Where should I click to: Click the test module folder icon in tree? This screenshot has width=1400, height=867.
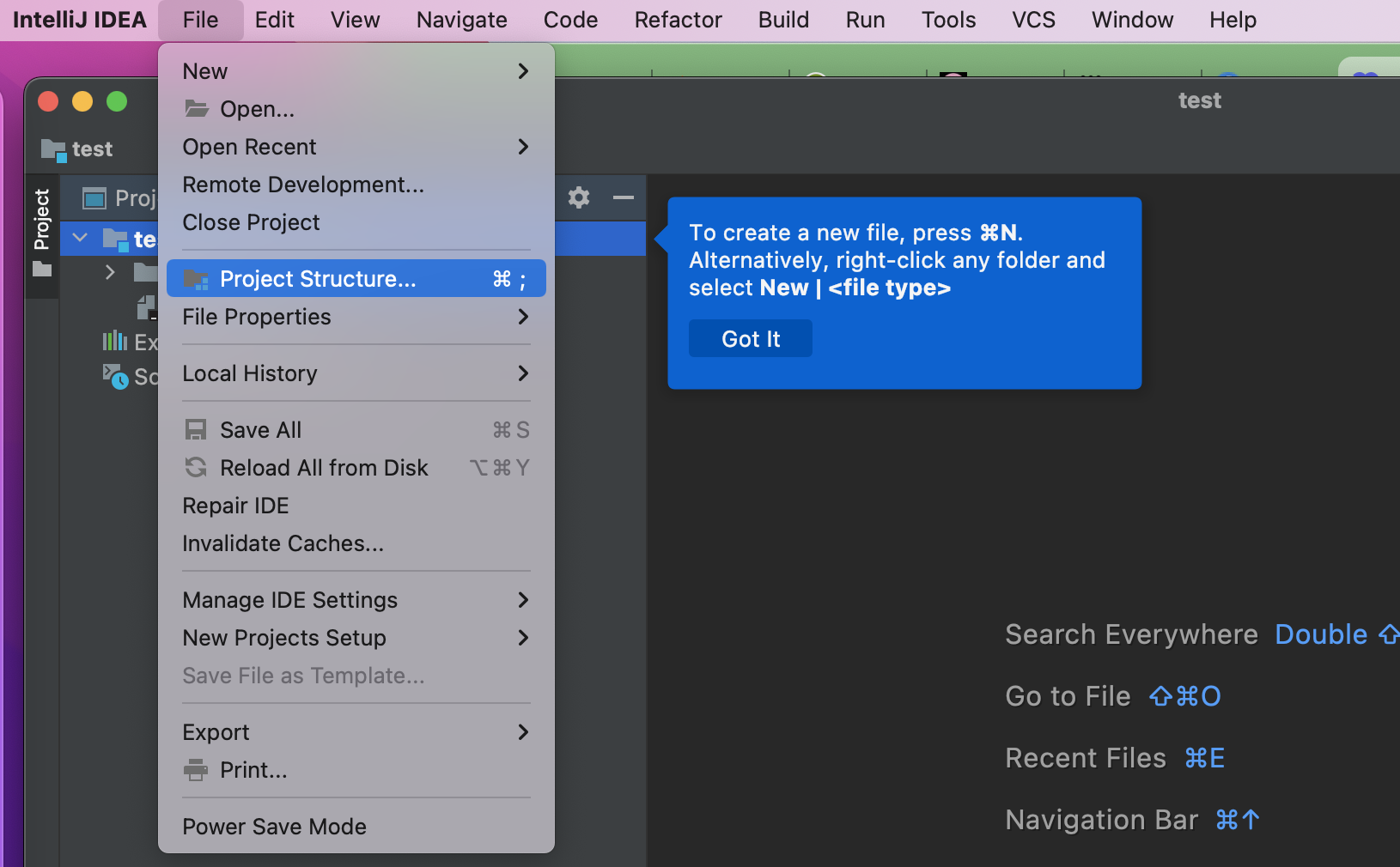pos(116,239)
